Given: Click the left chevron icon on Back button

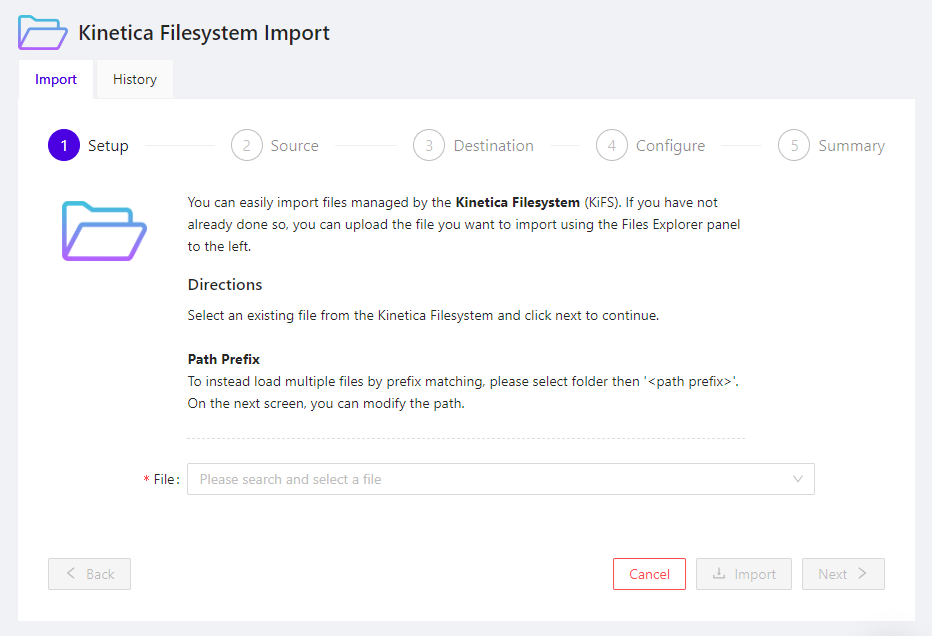Looking at the screenshot, I should (x=71, y=574).
